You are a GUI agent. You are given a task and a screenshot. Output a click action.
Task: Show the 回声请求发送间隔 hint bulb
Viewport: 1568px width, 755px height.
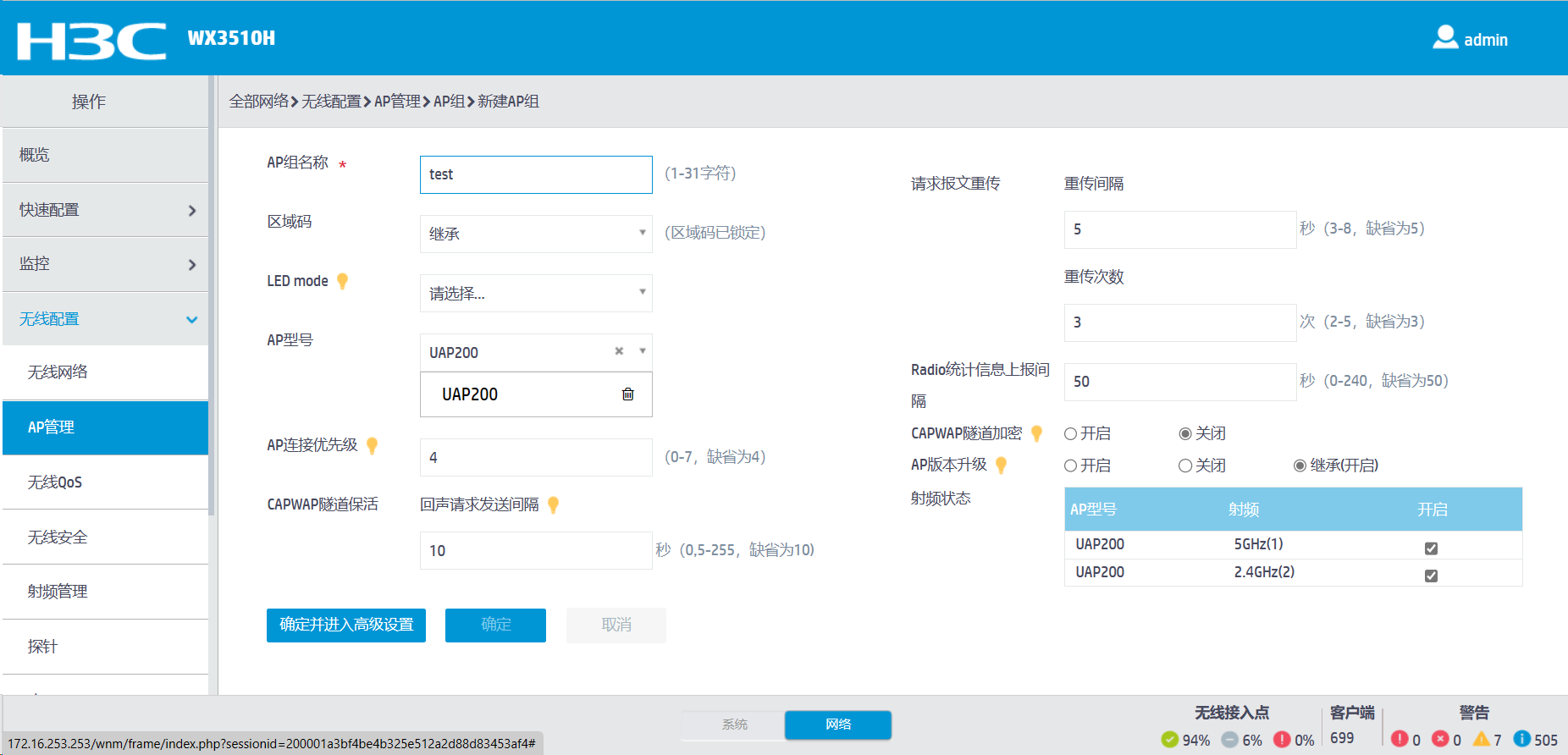coord(553,504)
